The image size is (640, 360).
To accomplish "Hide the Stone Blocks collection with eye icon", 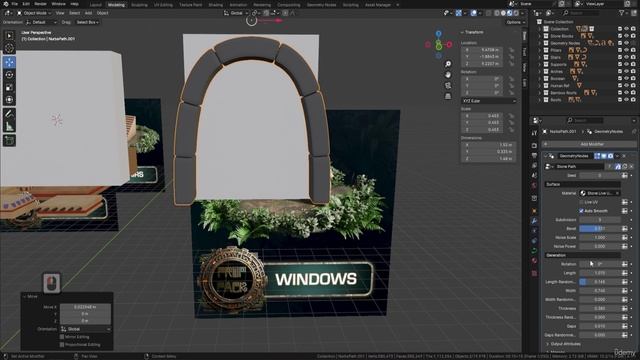I will 627,36.
